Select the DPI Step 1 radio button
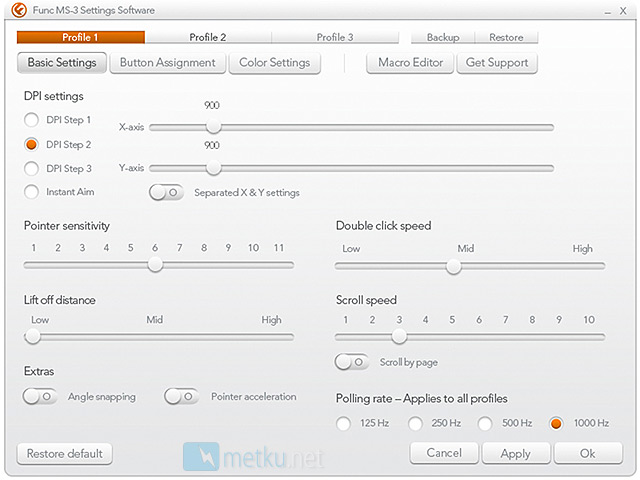The height and width of the screenshot is (480, 640). click(x=31, y=120)
